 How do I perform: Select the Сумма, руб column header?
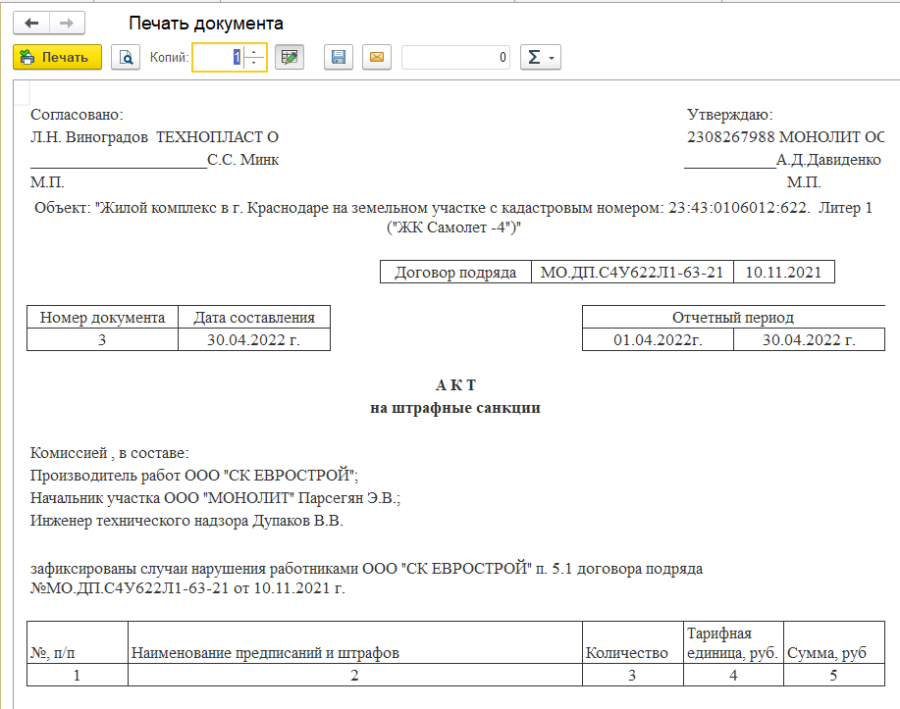click(834, 653)
